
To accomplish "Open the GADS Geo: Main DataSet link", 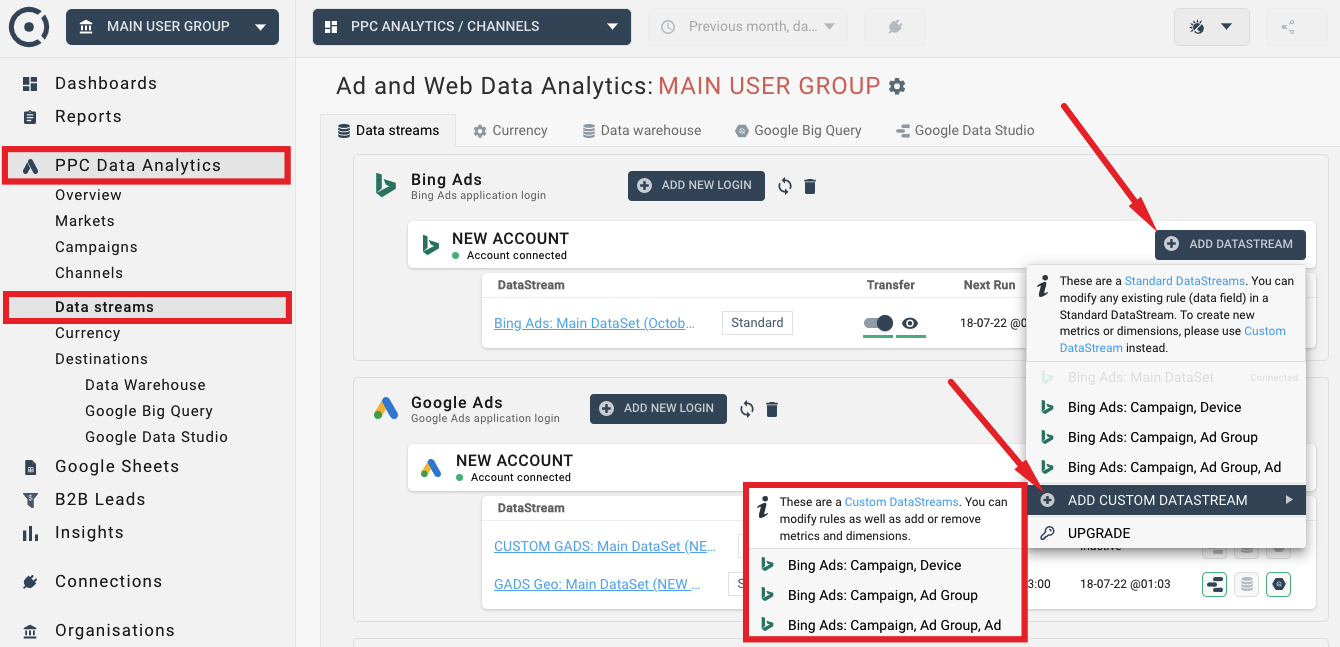I will pos(597,584).
